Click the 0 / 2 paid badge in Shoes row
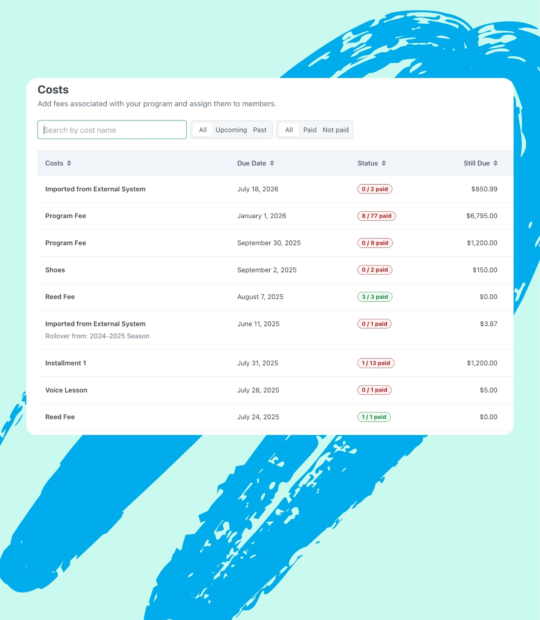Viewport: 540px width, 620px height. [x=375, y=270]
